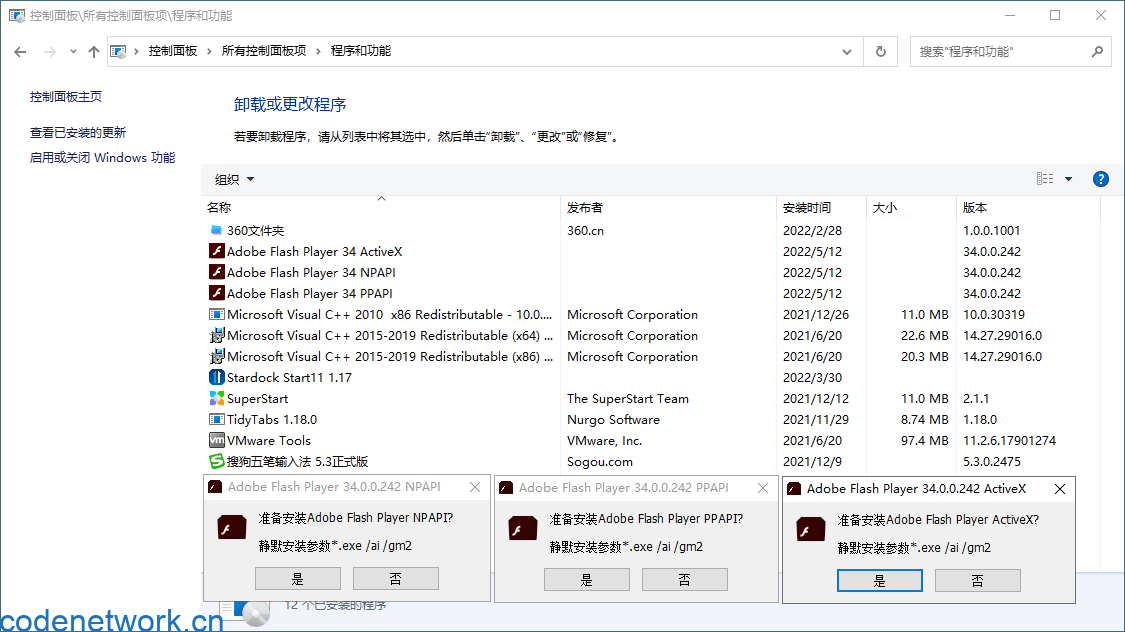This screenshot has height=632, width=1125.
Task: Click 否 in the NPAPI install dialog
Action: pos(395,578)
